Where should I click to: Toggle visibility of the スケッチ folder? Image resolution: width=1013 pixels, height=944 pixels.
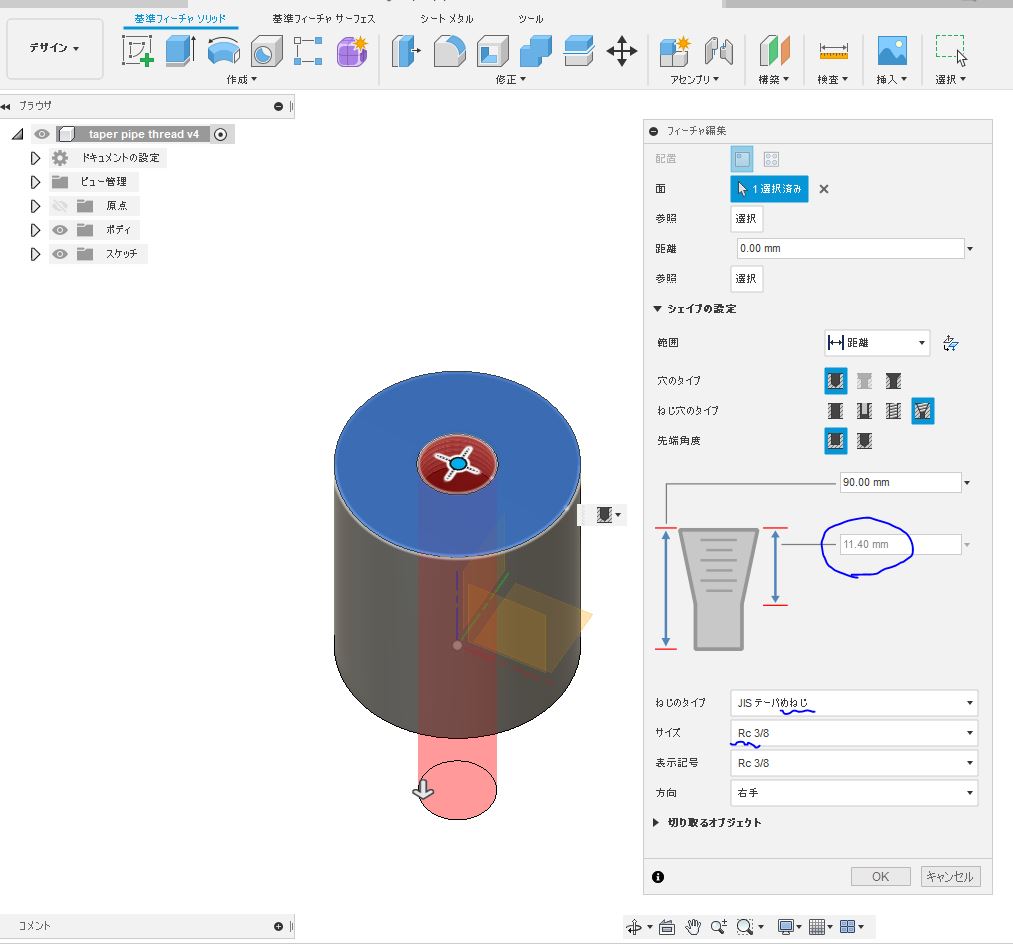(x=60, y=254)
